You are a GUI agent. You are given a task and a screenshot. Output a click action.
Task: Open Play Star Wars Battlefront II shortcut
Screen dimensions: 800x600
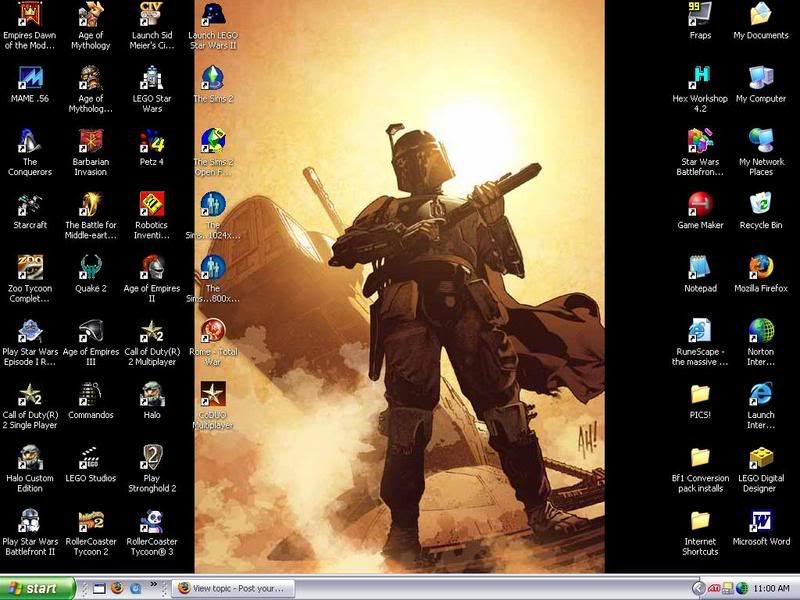(30, 532)
